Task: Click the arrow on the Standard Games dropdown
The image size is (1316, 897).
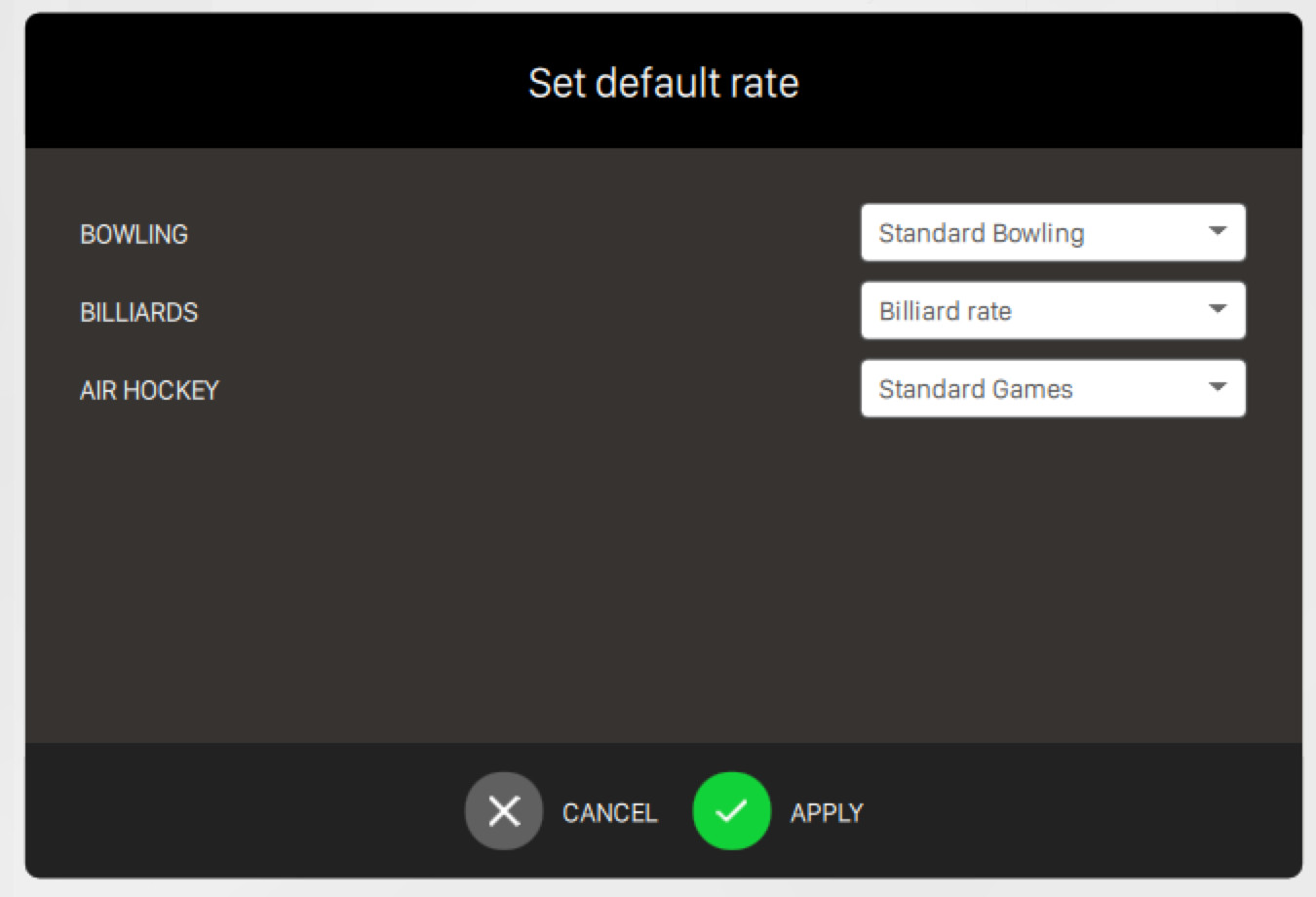Action: click(x=1217, y=388)
